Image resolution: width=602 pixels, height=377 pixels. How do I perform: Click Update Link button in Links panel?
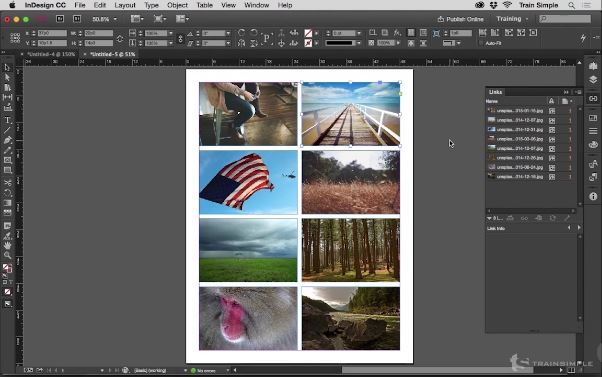pos(552,218)
